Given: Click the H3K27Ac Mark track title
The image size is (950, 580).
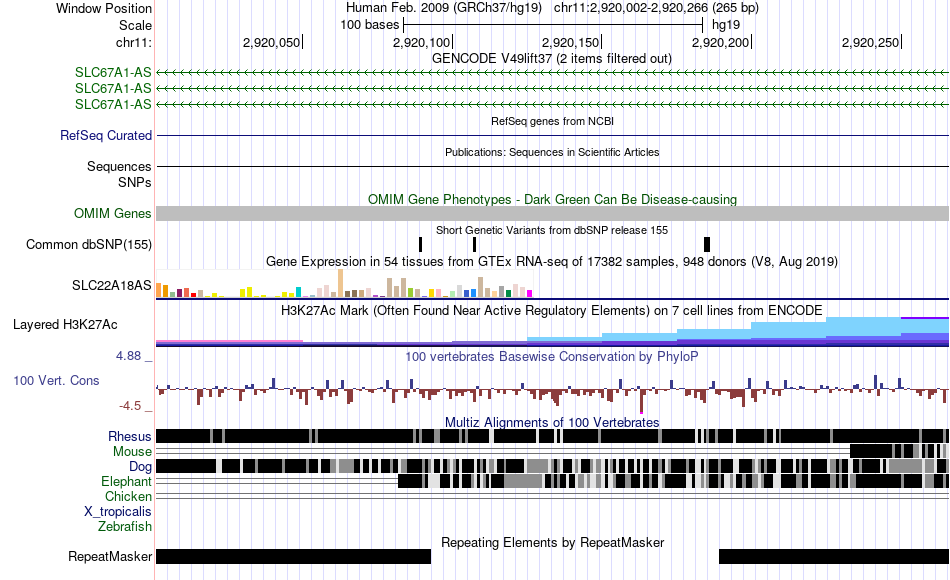Looking at the screenshot, I should (552, 310).
